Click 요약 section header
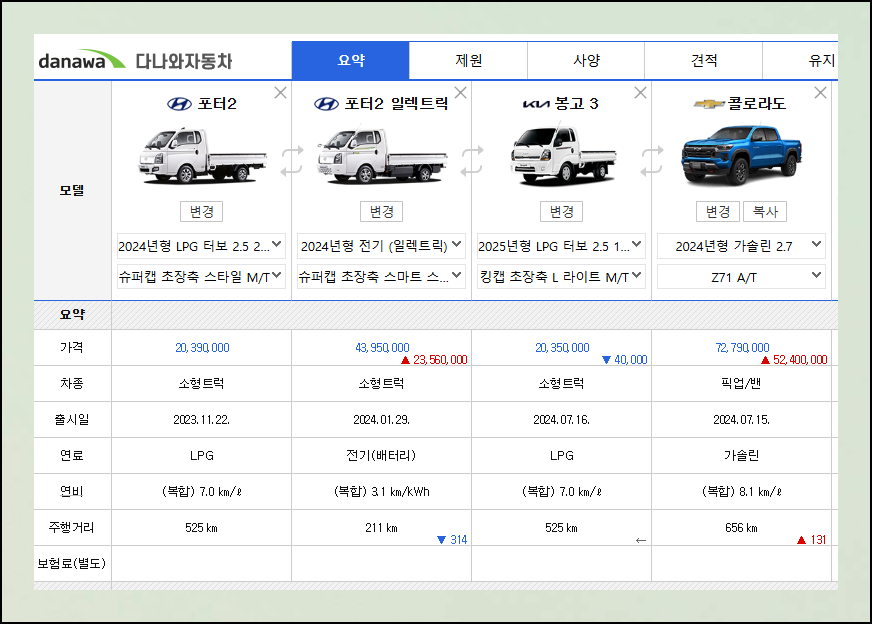The height and width of the screenshot is (624, 872). pos(72,315)
